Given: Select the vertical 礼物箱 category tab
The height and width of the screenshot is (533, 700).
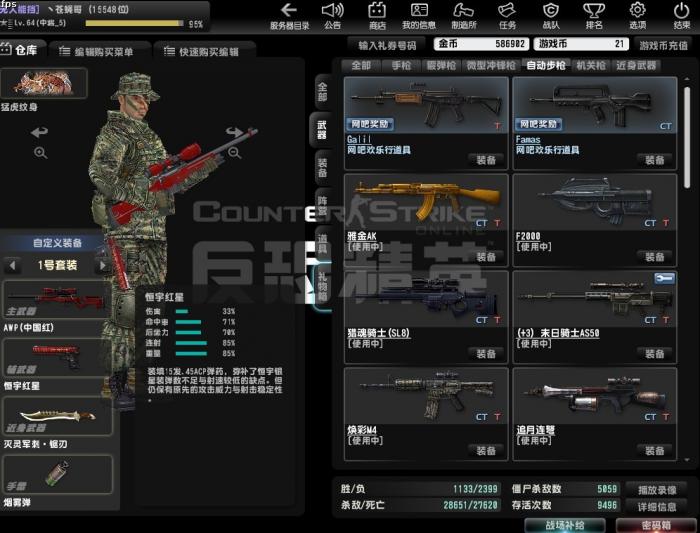Looking at the screenshot, I should tap(322, 286).
